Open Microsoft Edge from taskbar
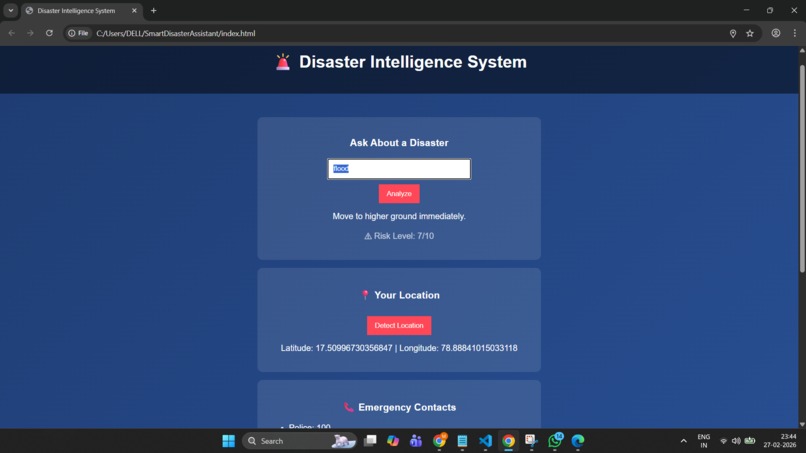The height and width of the screenshot is (453, 806). (x=578, y=441)
